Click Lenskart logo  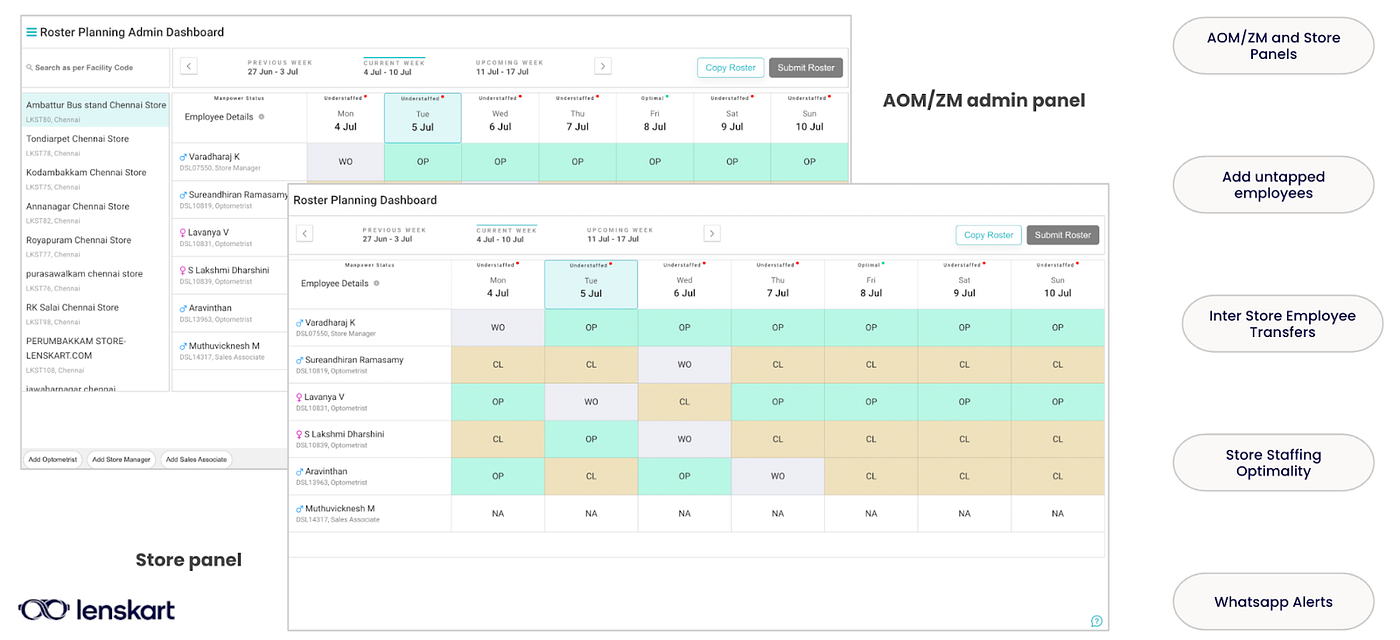96,610
